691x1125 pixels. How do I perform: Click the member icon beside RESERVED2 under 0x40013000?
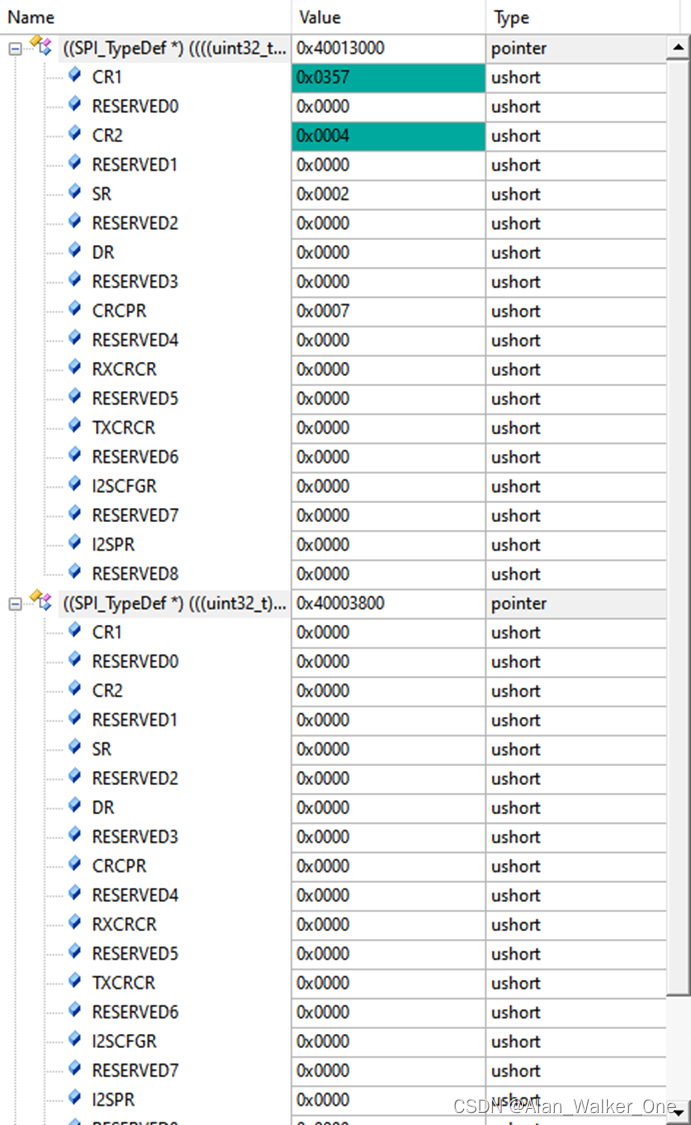(x=75, y=221)
